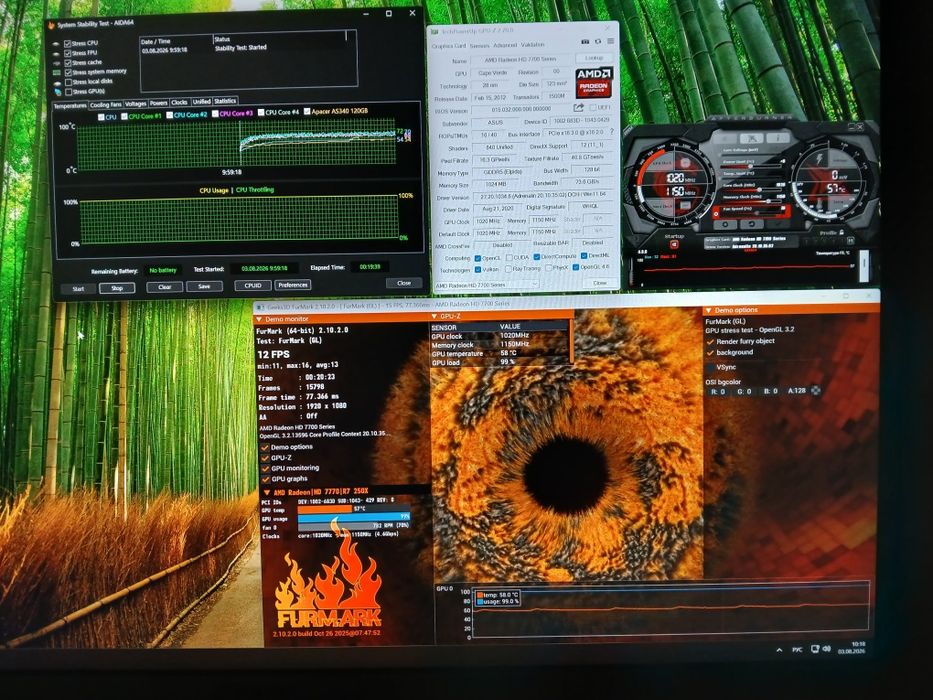Click the Save button in AIDA64
Image resolution: width=933 pixels, height=700 pixels.
[x=204, y=286]
